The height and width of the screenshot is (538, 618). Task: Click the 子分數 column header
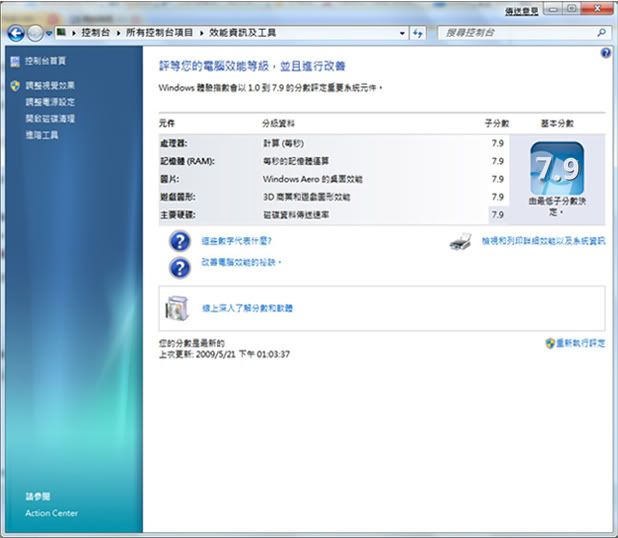(x=497, y=123)
